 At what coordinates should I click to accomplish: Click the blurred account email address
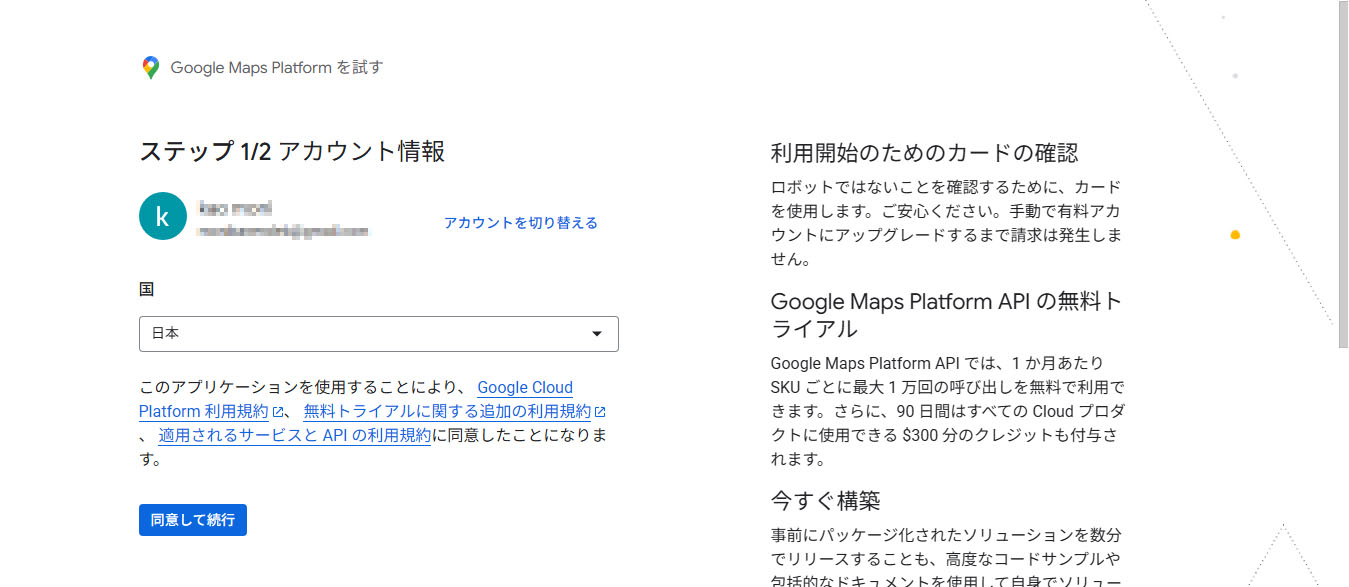tap(283, 231)
